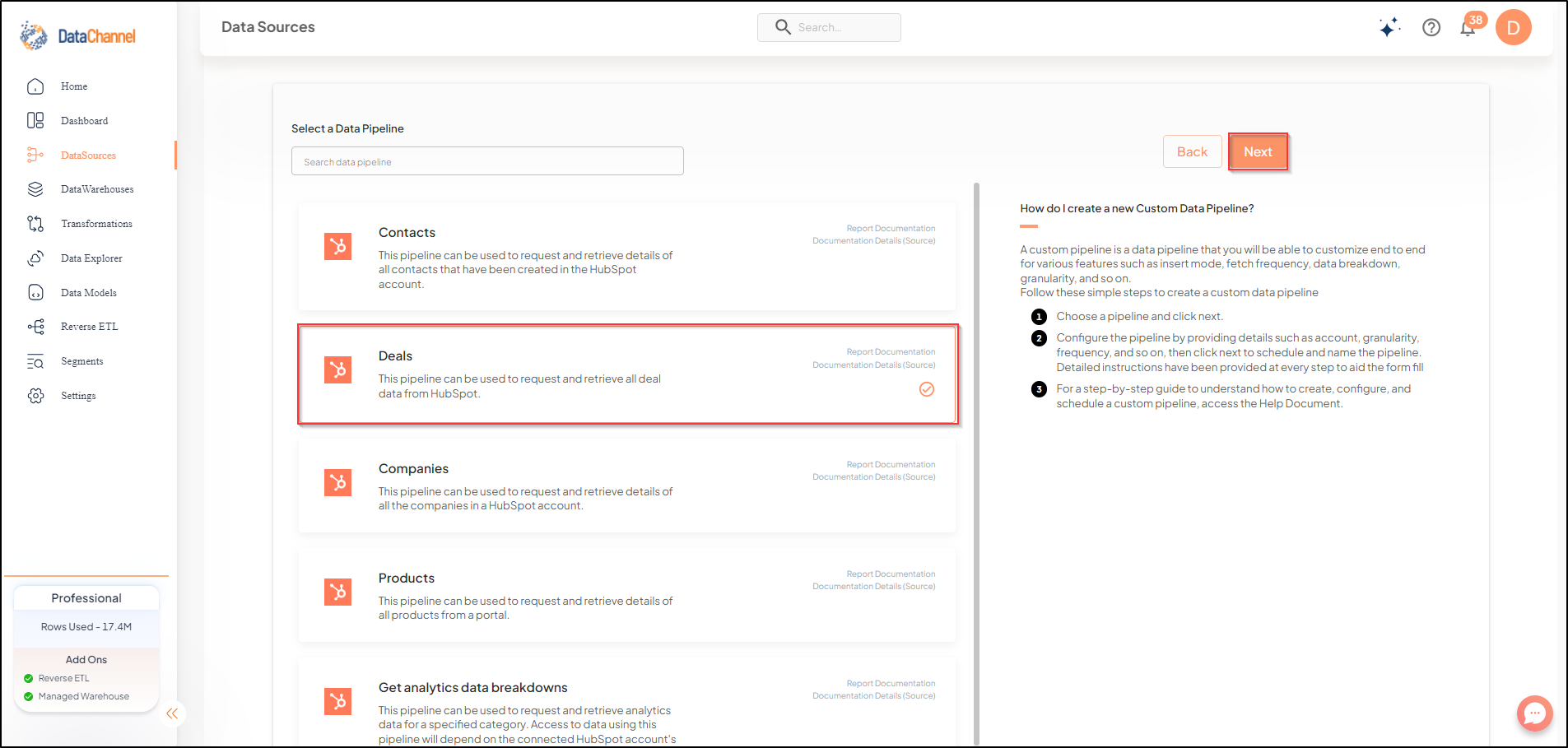Go to Reverse ETL menu item
This screenshot has width=1568, height=748.
[x=90, y=327]
